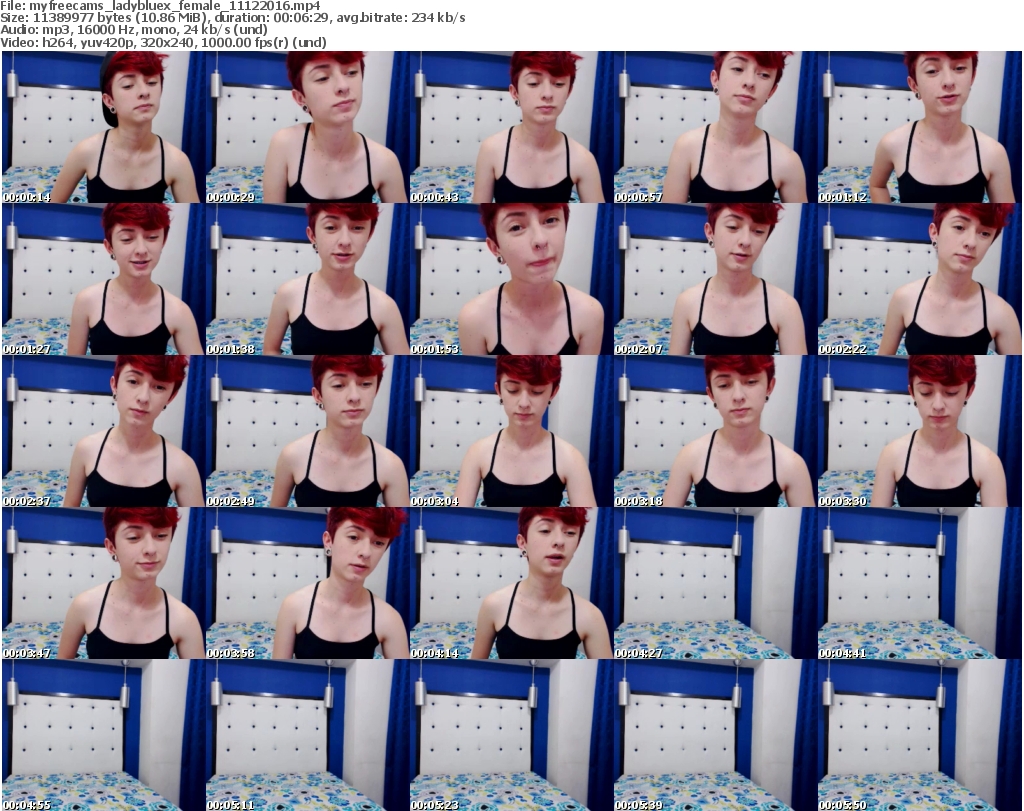Viewport: 1024px width, 811px height.
Task: Pick the frame stamped 00:04:55
Action: (103, 735)
